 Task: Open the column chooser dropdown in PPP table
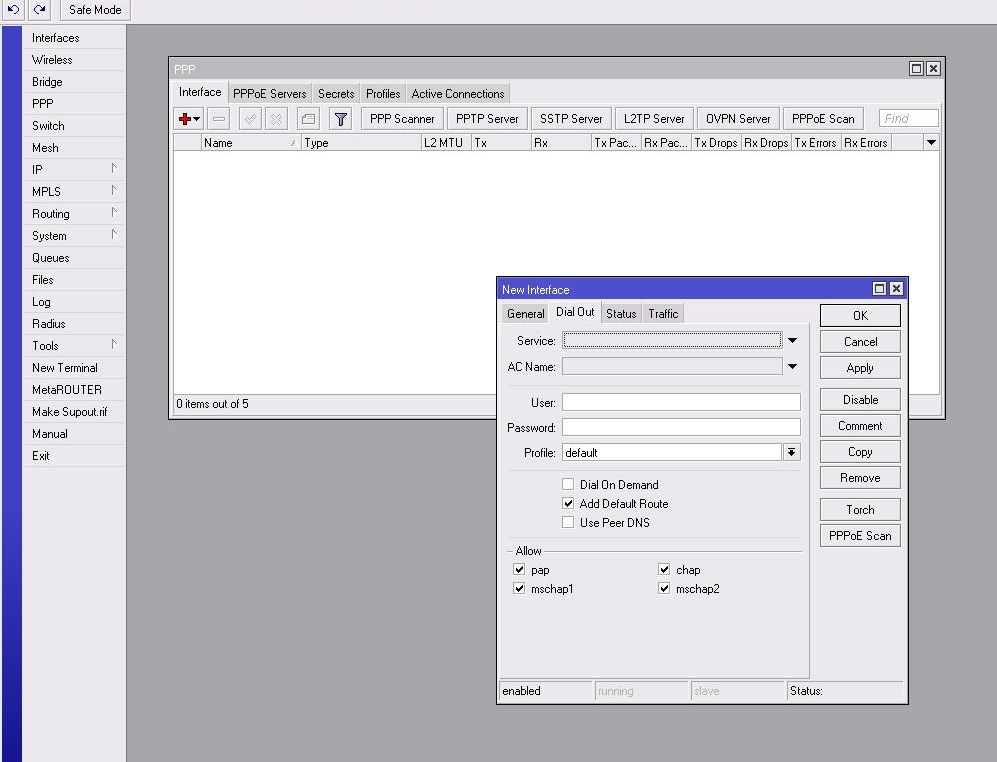click(931, 142)
